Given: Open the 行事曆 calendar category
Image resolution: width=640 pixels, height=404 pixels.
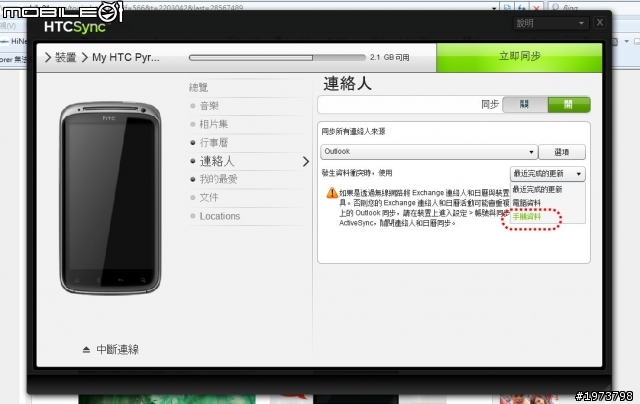Looking at the screenshot, I should pyautogui.click(x=214, y=142).
